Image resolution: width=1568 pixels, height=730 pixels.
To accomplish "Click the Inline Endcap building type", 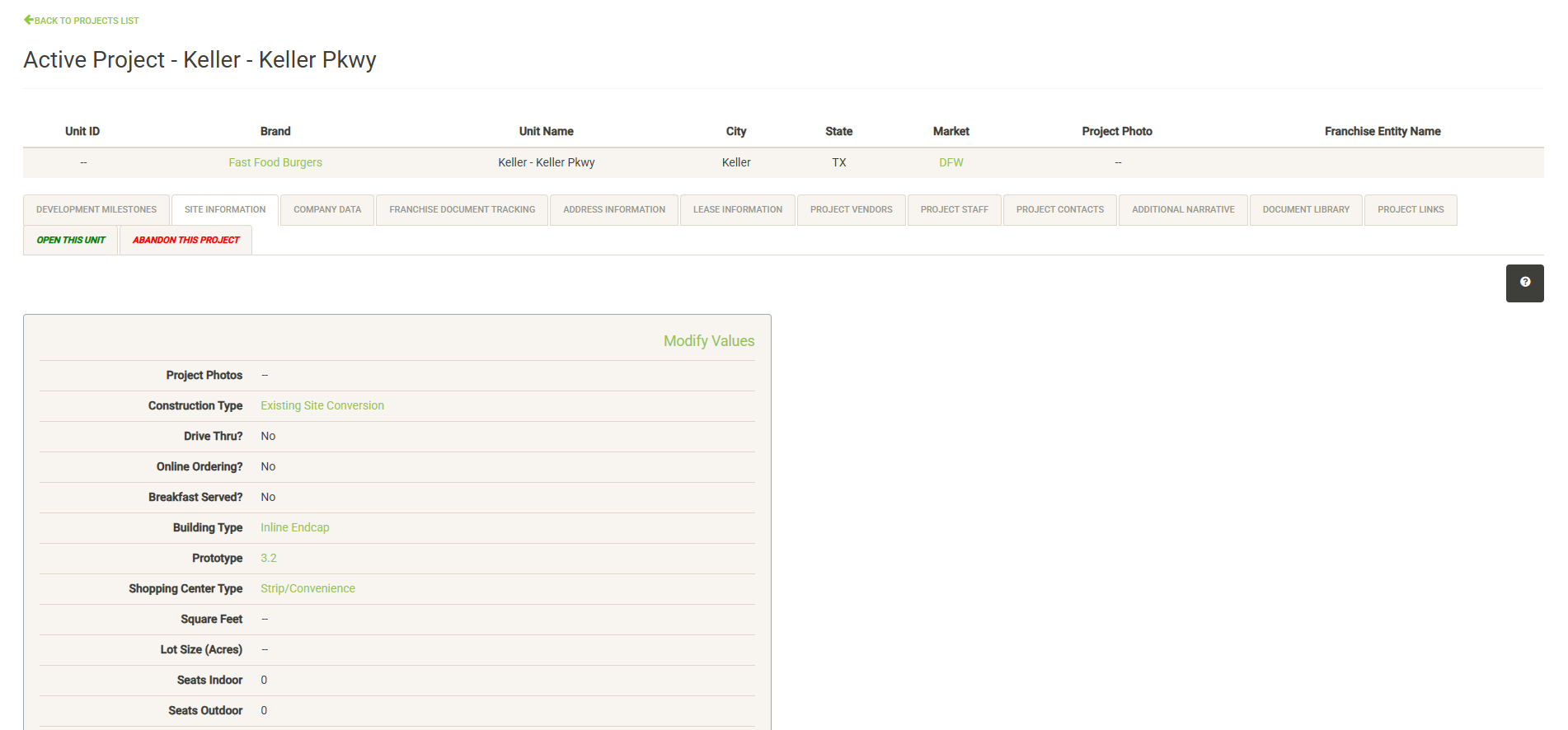I will (x=295, y=528).
